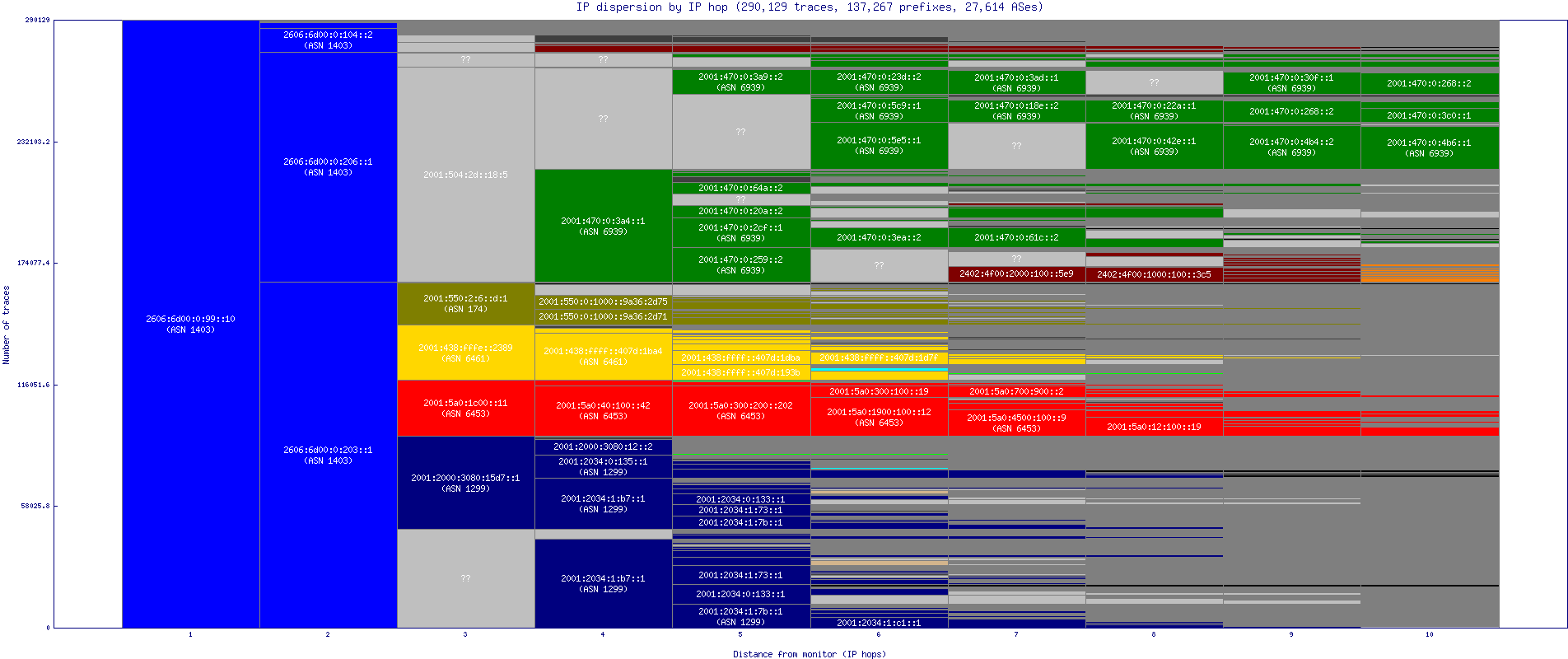
Task: Select the 2001:470:0:4b4::2 block
Action: pos(1292,147)
